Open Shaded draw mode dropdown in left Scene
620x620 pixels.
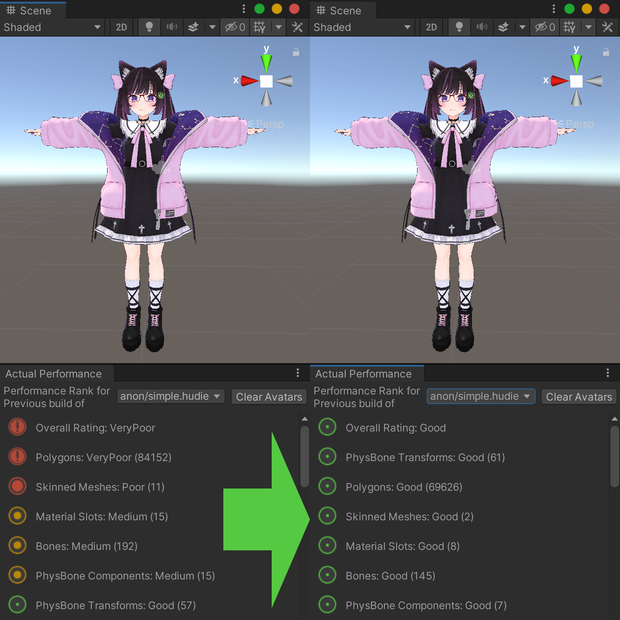[52, 27]
